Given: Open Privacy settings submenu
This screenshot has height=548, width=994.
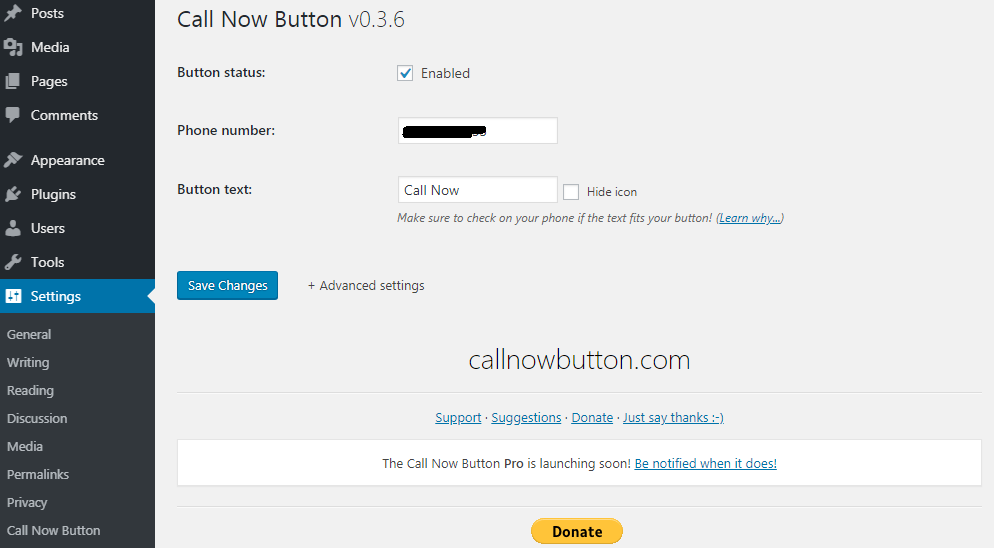Looking at the screenshot, I should pos(27,502).
